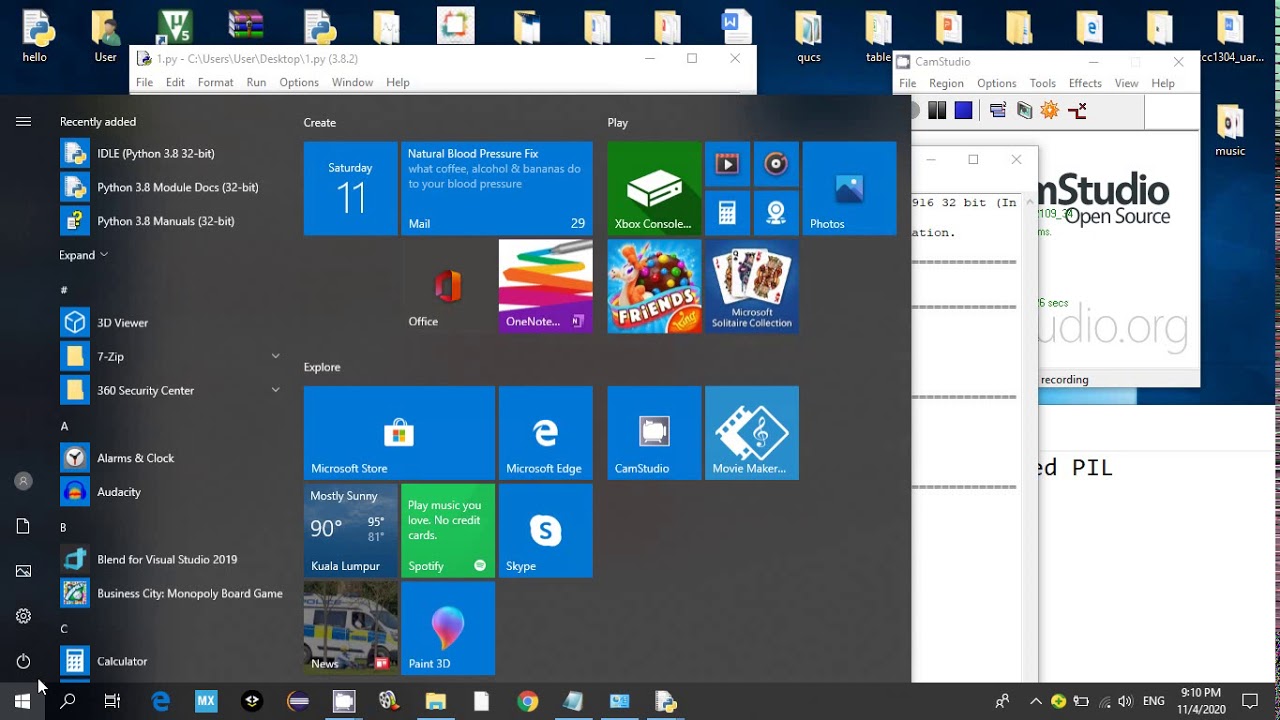Open the Movies & TV small tile
Image resolution: width=1280 pixels, height=720 pixels.
[727, 164]
